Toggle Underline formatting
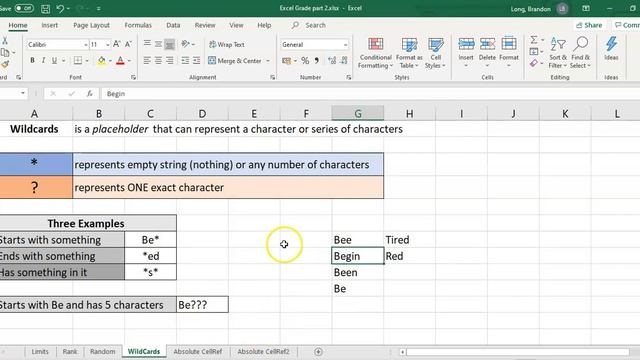Viewport: 640px width, 360px height. coord(54,61)
